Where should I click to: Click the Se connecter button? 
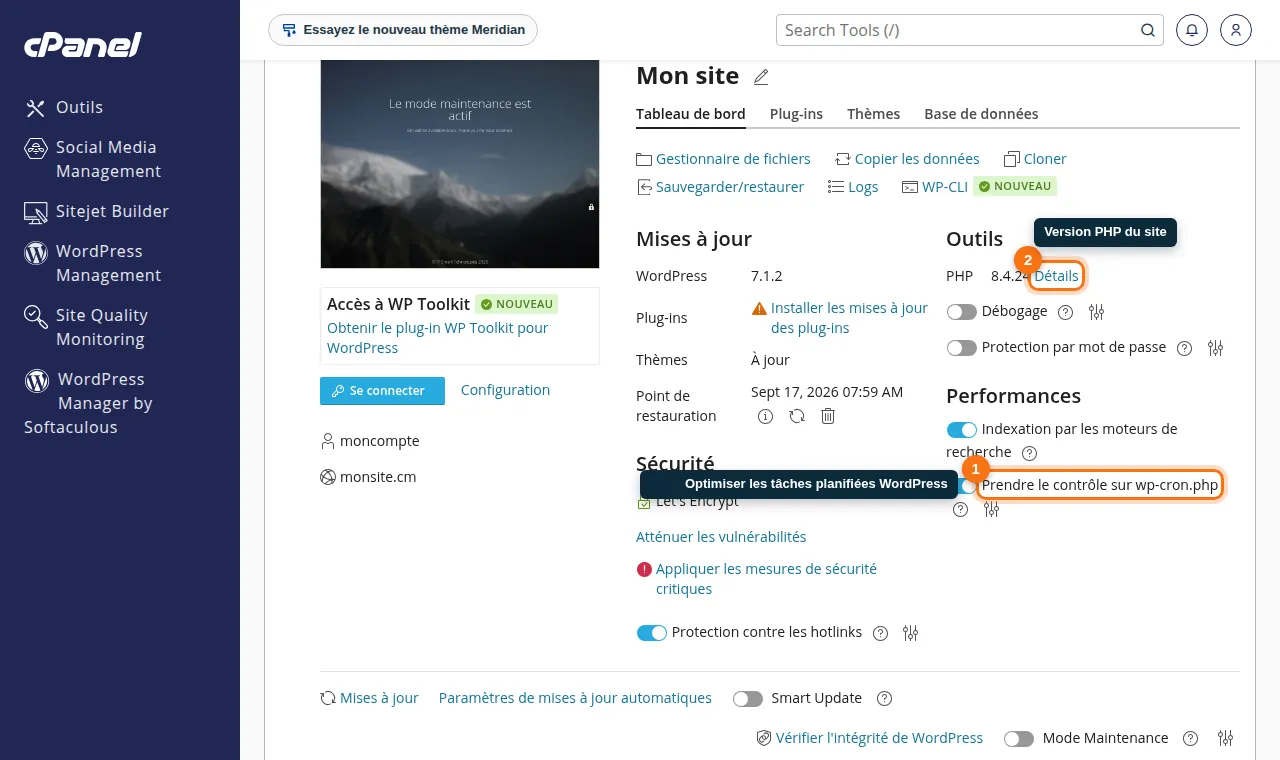(x=382, y=391)
